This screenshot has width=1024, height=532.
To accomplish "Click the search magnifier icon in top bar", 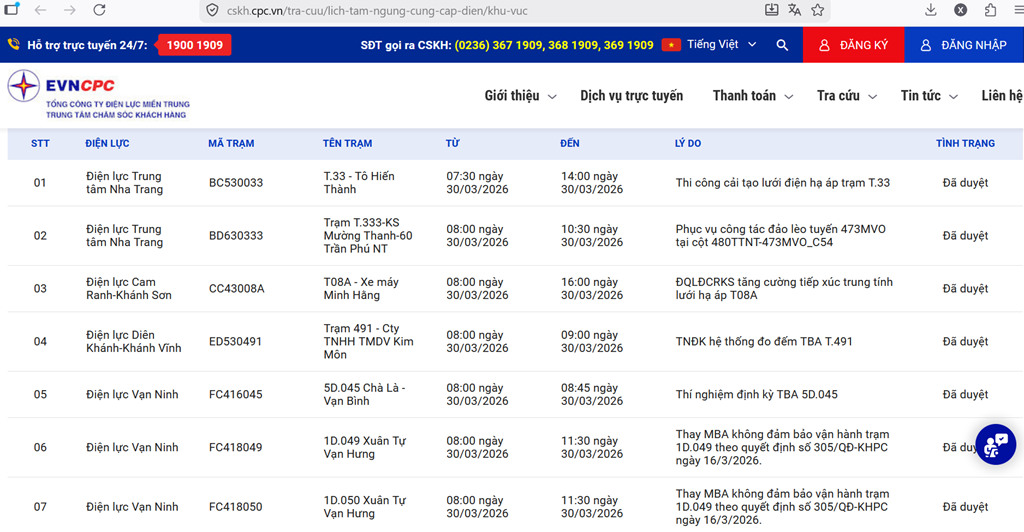I will coord(782,45).
